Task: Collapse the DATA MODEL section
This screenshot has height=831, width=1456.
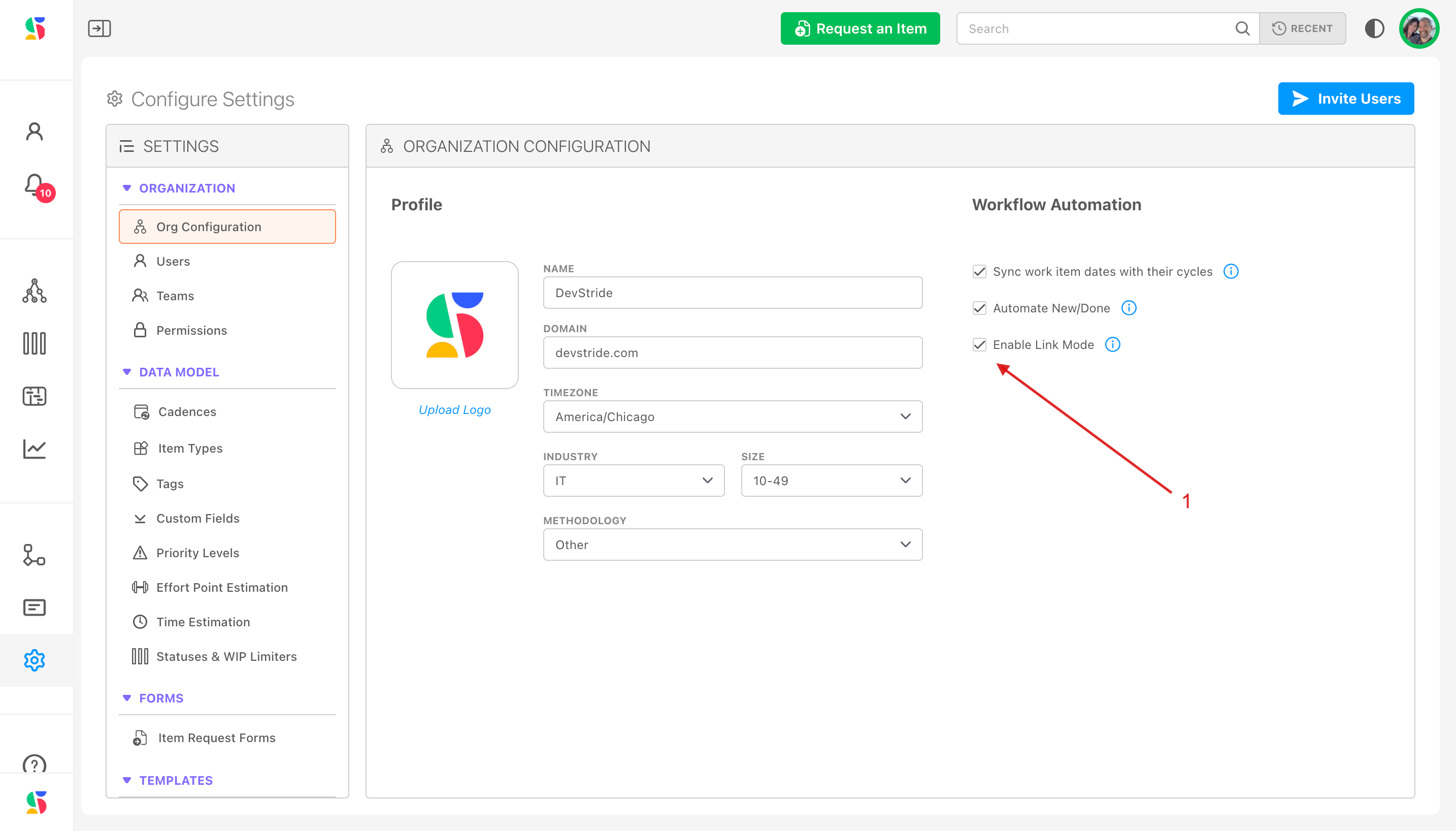Action: point(126,372)
